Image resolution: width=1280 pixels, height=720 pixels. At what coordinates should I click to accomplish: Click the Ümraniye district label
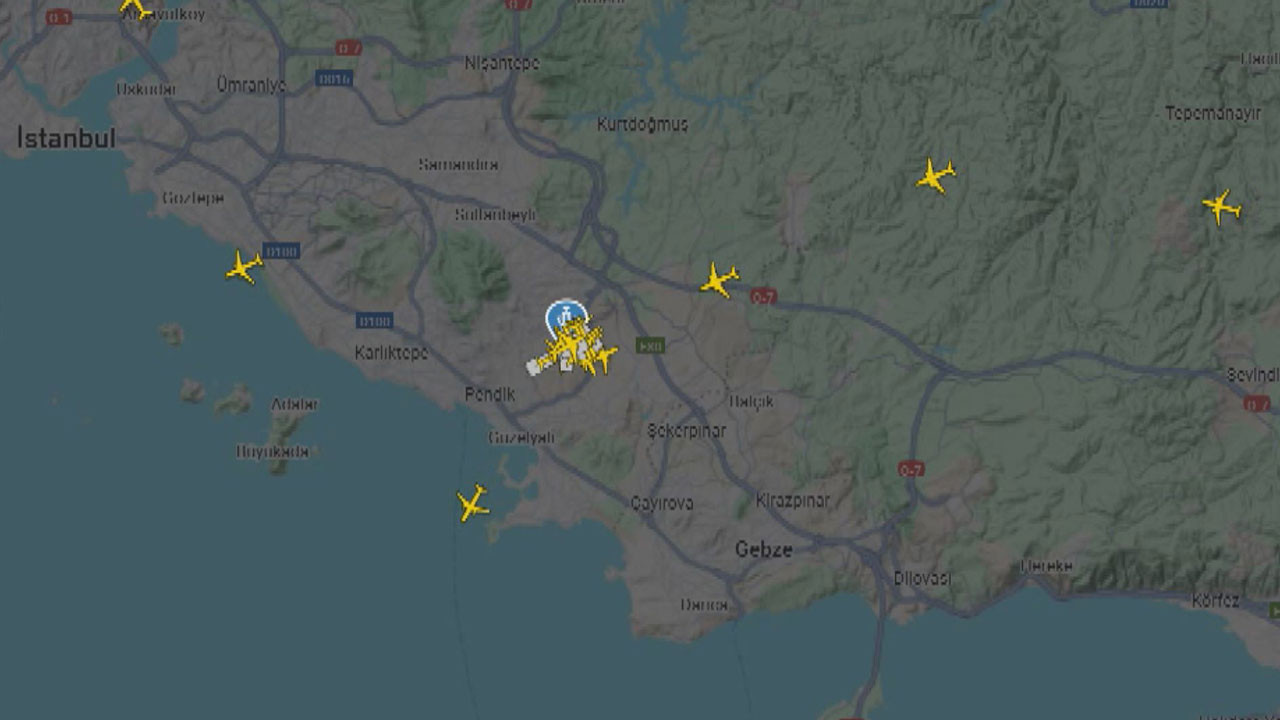coord(251,85)
